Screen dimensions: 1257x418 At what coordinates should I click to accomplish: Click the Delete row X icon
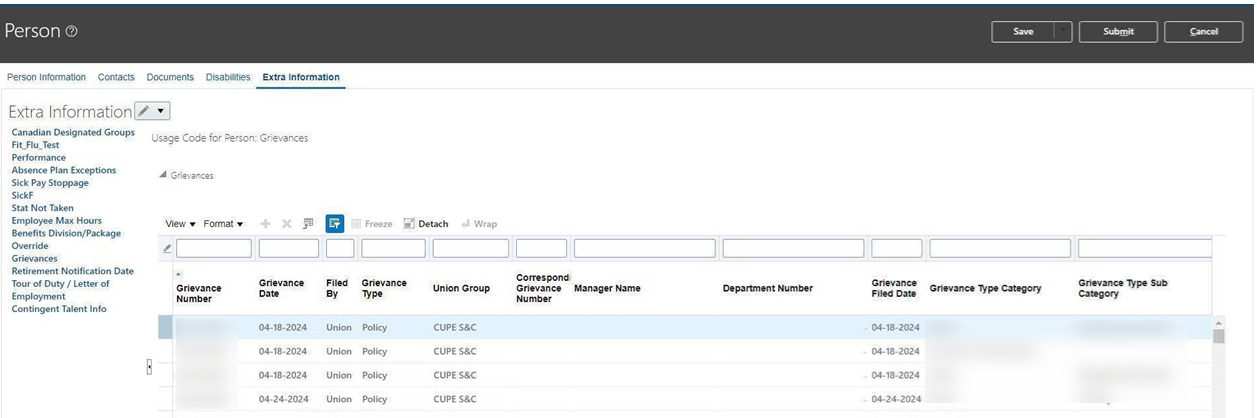(x=287, y=224)
